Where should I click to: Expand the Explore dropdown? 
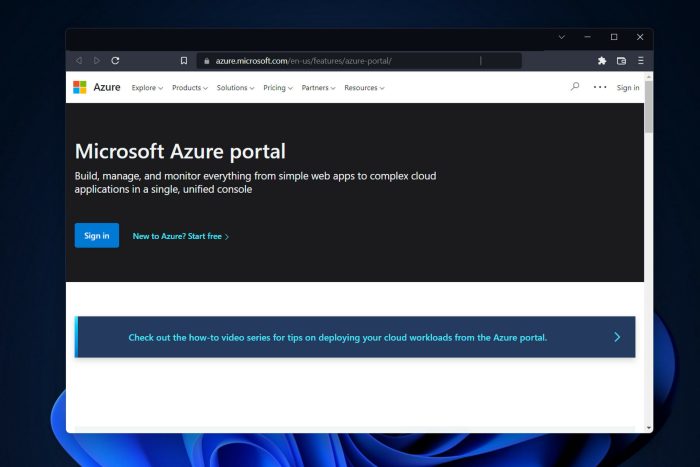pyautogui.click(x=147, y=88)
